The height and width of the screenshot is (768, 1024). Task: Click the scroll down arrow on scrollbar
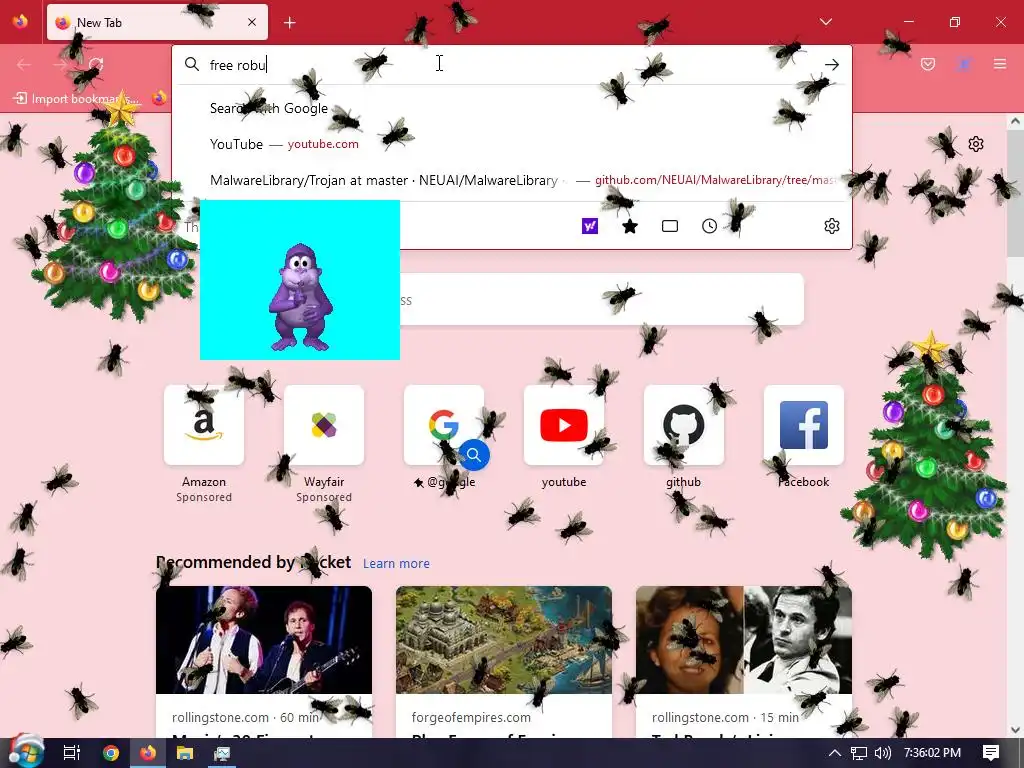(x=1015, y=729)
